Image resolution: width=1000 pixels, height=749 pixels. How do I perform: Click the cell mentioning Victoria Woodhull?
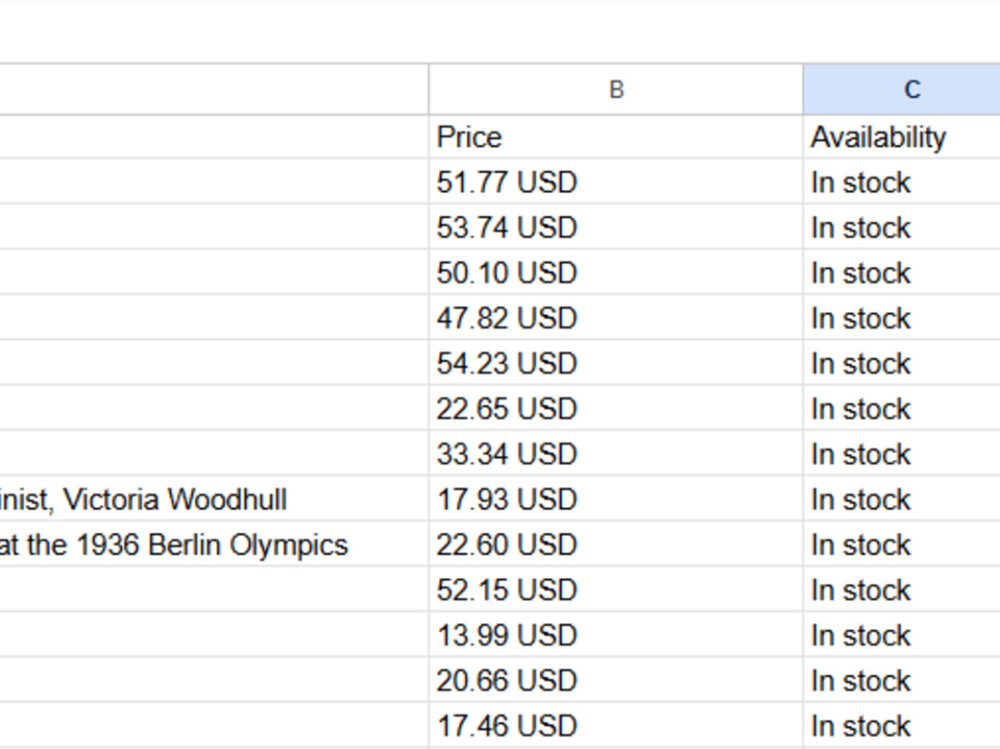pyautogui.click(x=214, y=500)
